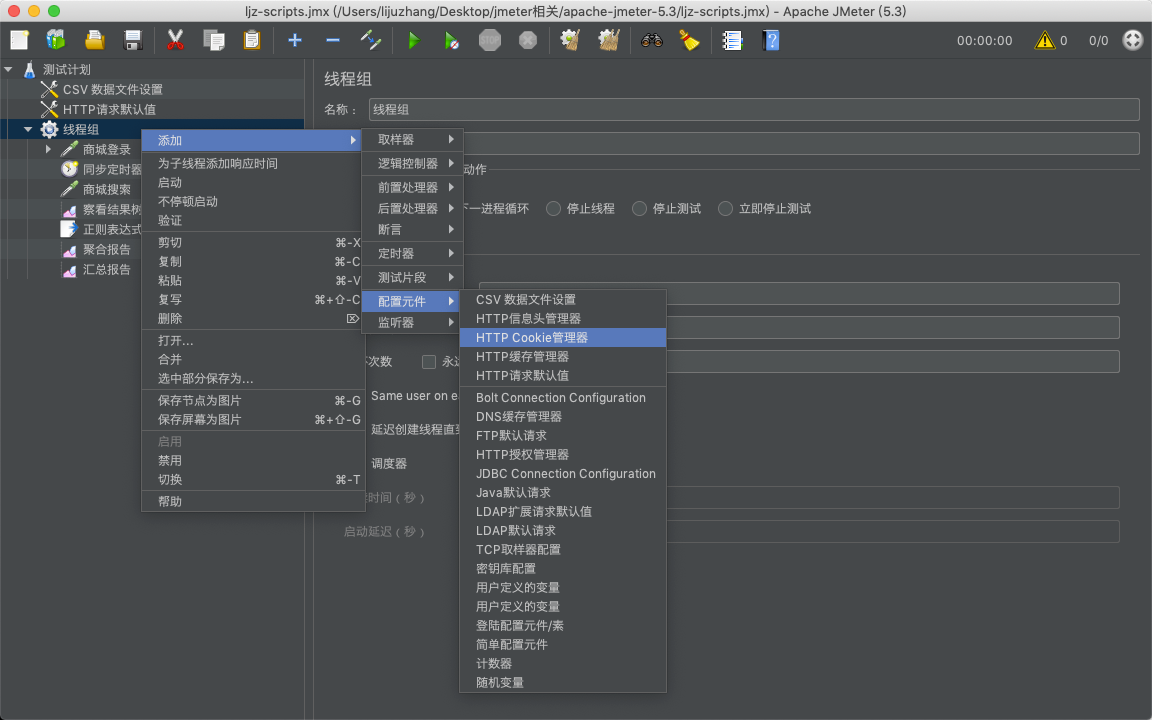Select the 立即停止测试 radio button
1152x720 pixels.
(725, 209)
